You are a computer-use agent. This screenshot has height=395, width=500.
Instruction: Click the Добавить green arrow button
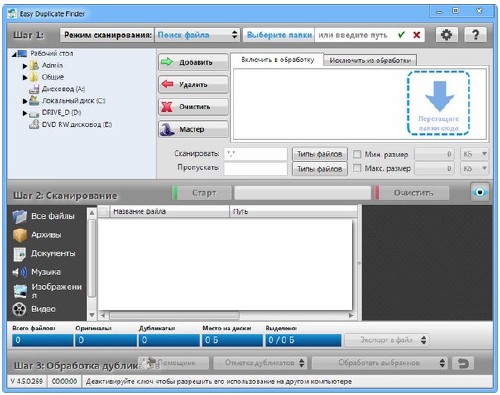(193, 62)
